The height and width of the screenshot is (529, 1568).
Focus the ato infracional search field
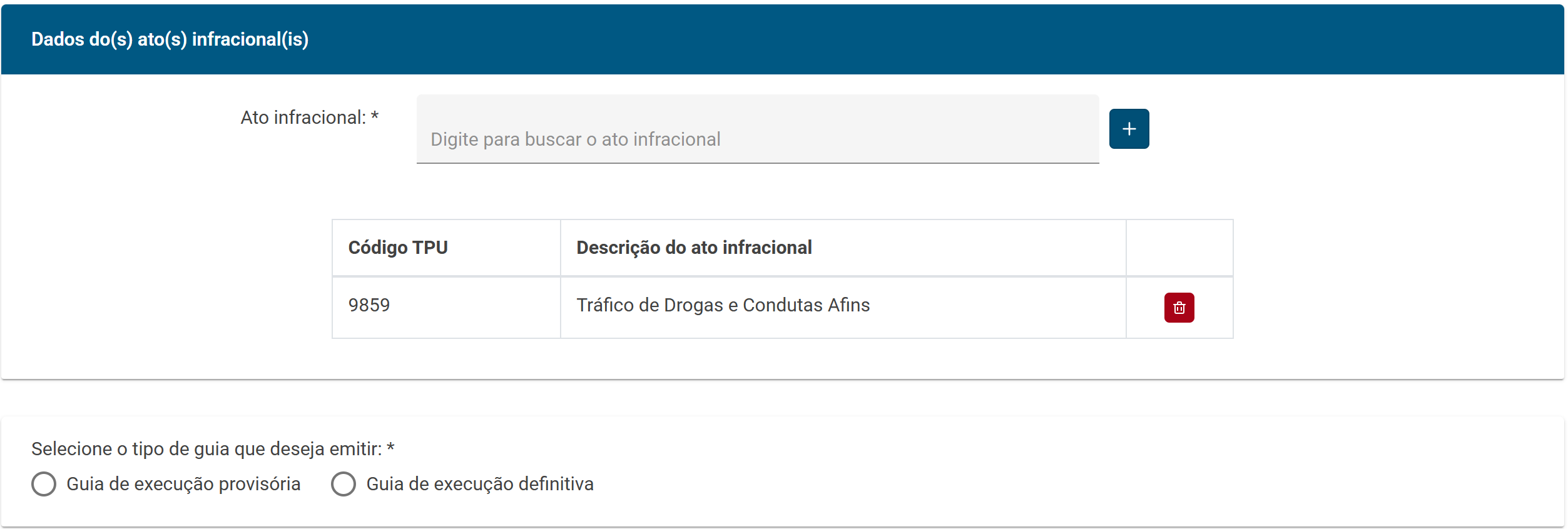coord(758,129)
